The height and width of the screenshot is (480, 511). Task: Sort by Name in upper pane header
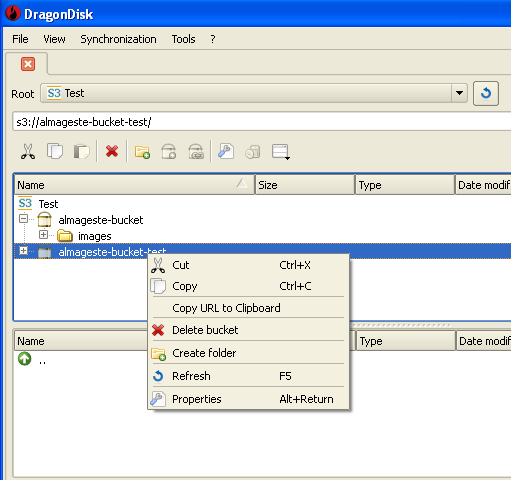[135, 185]
